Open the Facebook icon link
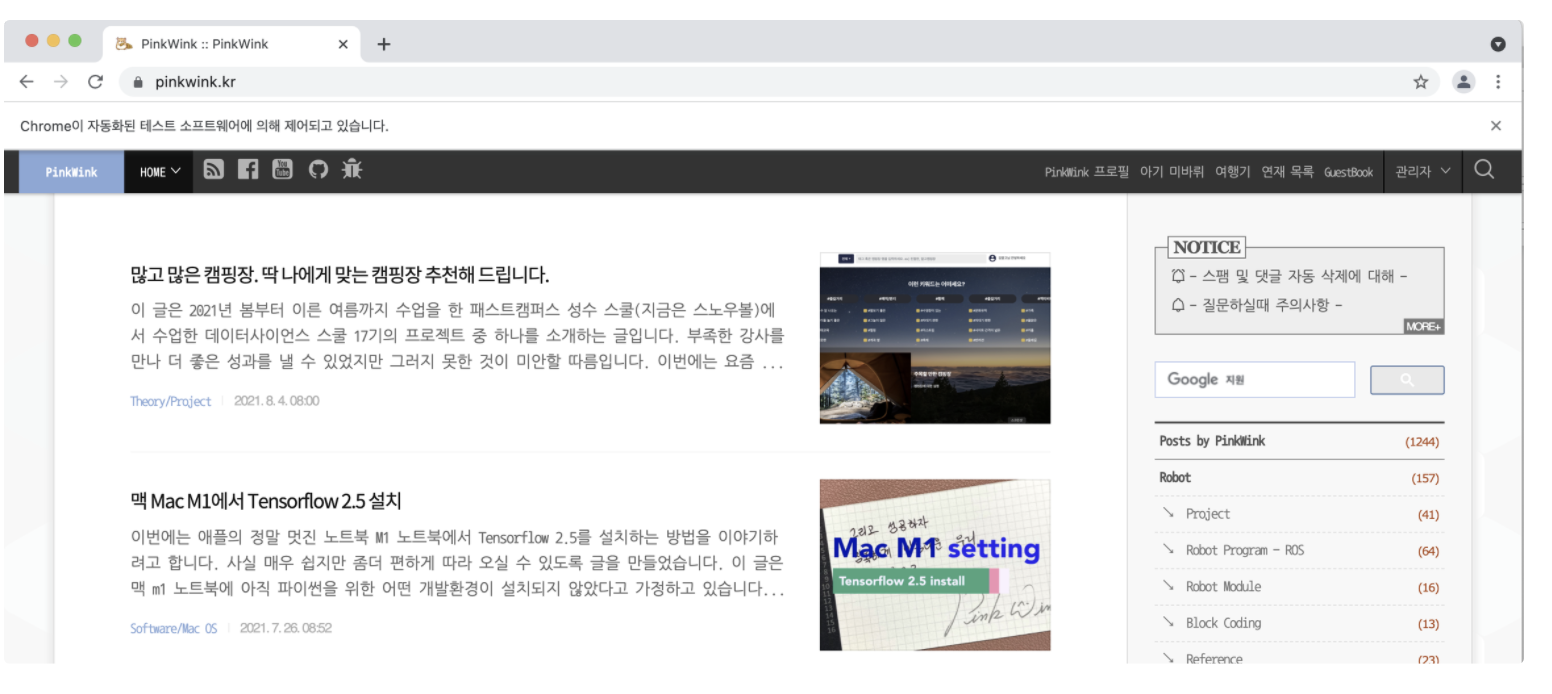Screen dimensions: 1552x694 248,170
